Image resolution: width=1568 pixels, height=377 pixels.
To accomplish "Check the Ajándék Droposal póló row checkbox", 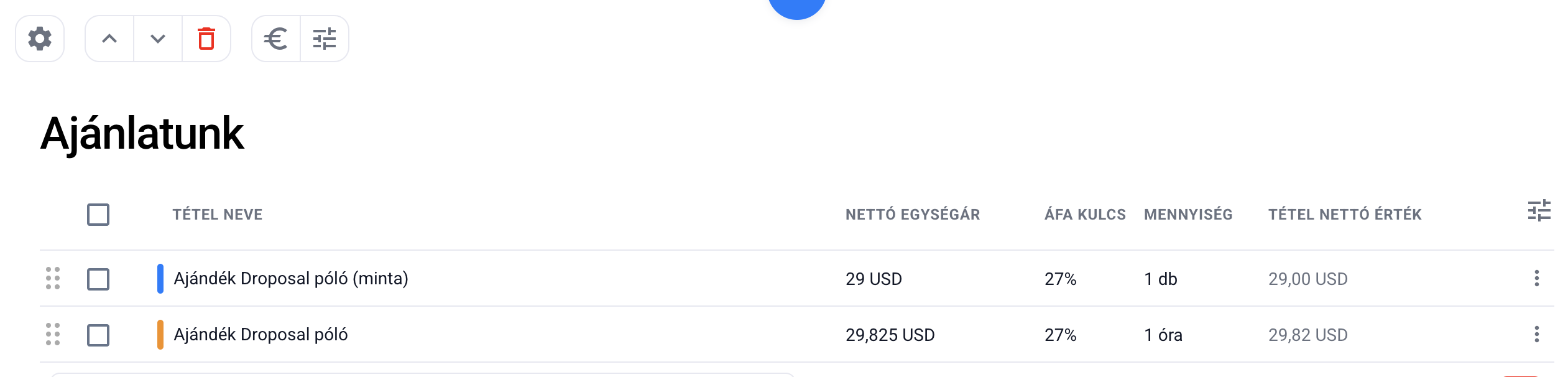I will pyautogui.click(x=98, y=335).
